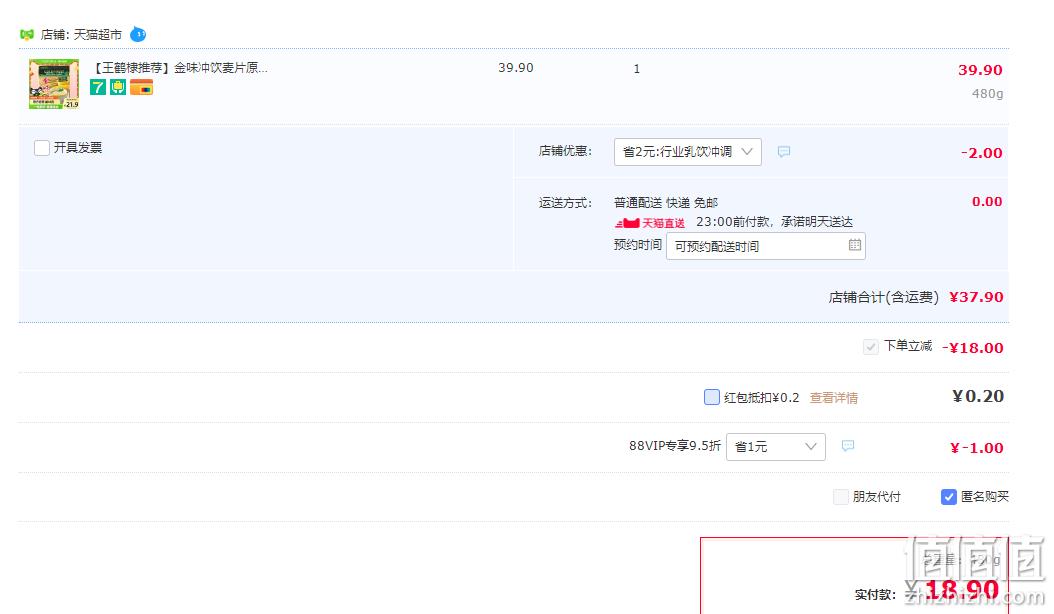Viewport: 1054px width, 614px height.
Task: Click the note icon beside 店铺优惠 dropdown
Action: point(784,152)
